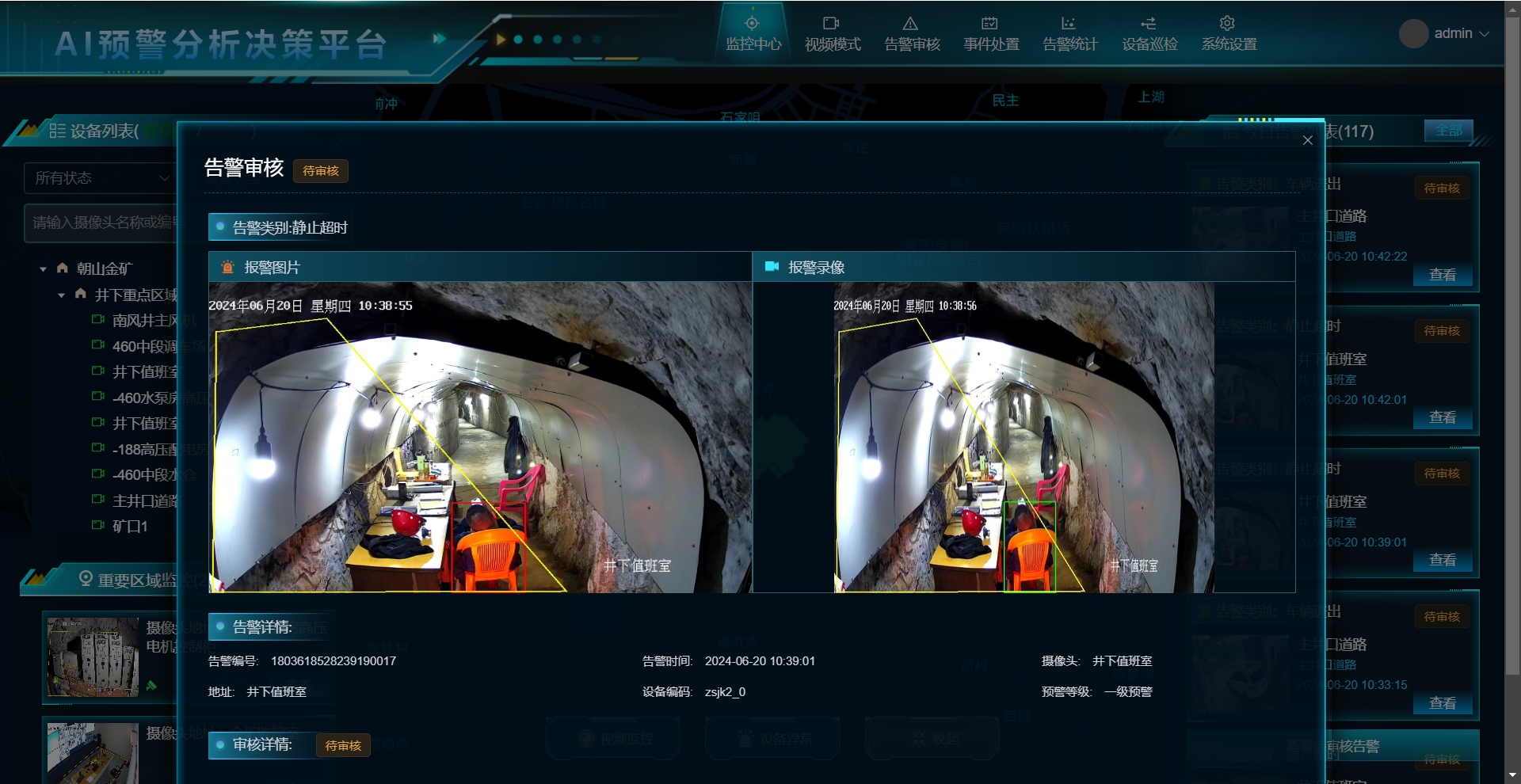Click device code value zsjk2_0
The width and height of the screenshot is (1521, 784).
click(x=725, y=692)
